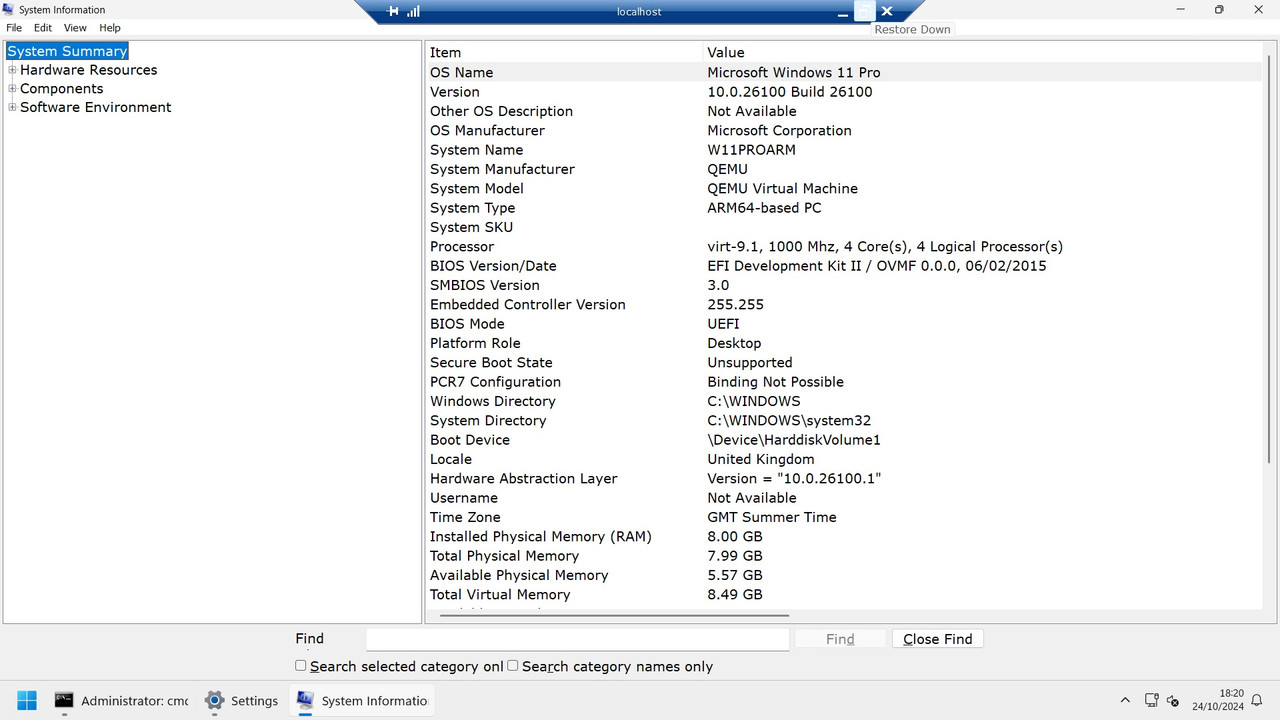1280x720 pixels.
Task: Click the BIOS Version/Date item
Action: [493, 266]
